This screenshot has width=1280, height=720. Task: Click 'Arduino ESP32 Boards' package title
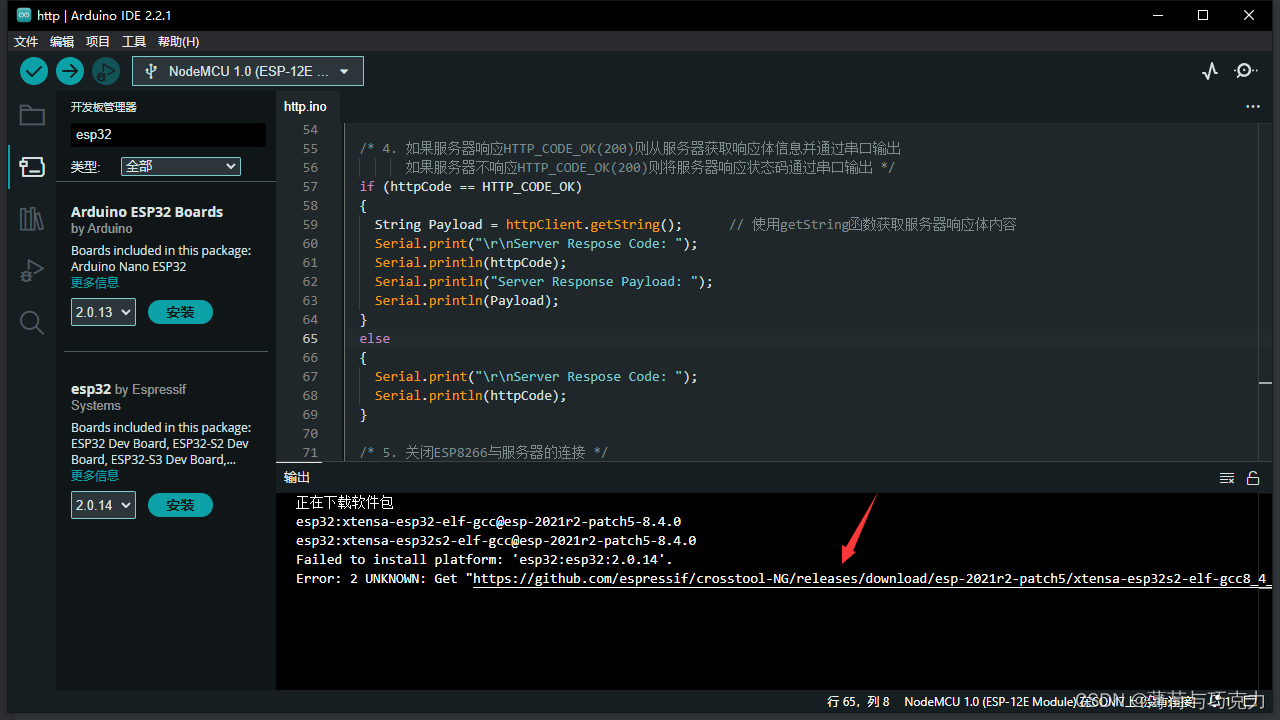[147, 212]
